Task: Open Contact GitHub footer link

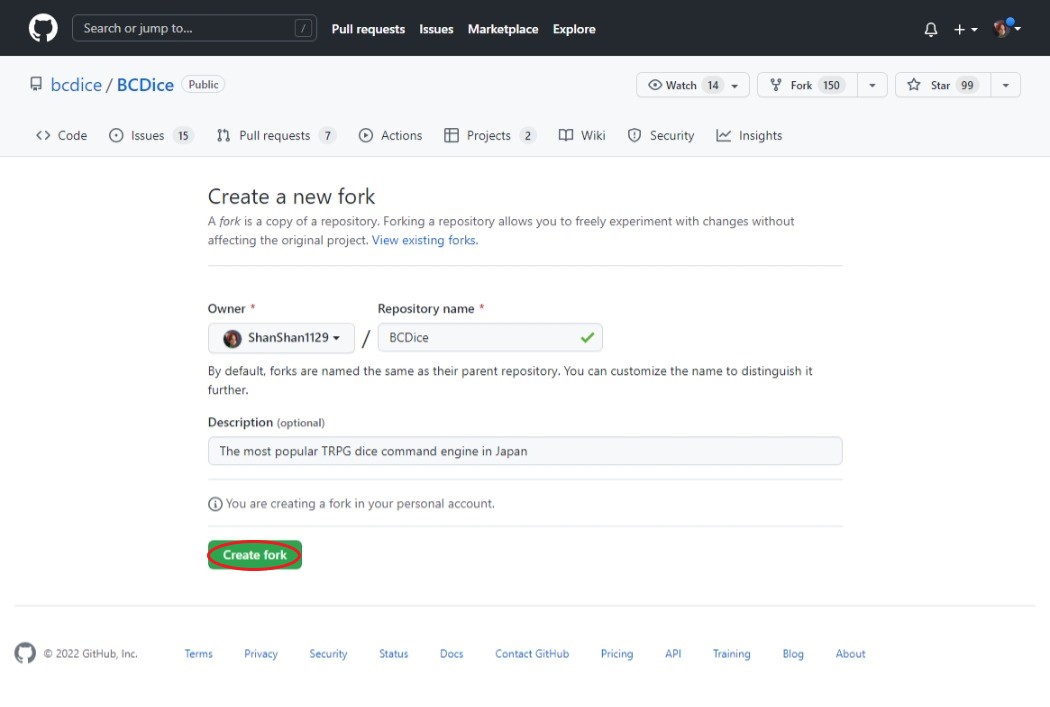Action: pos(532,653)
